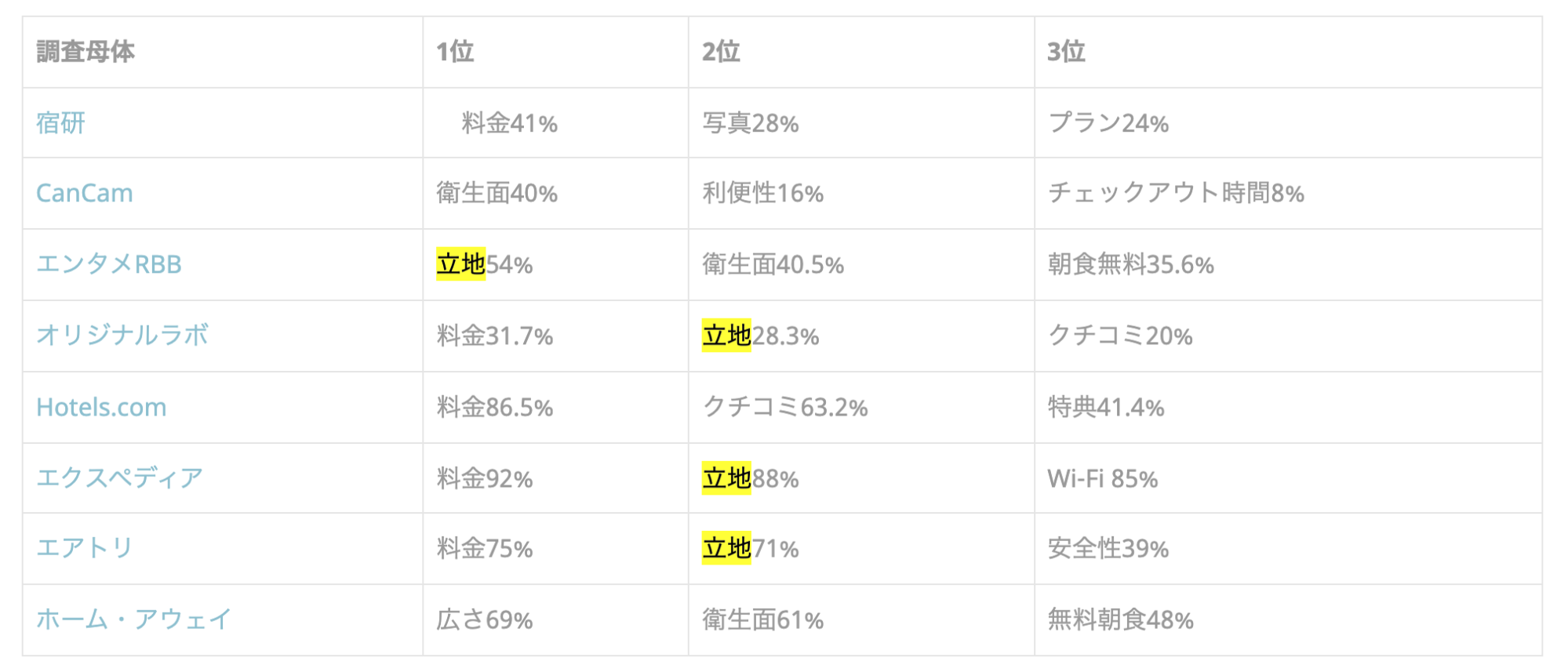
Task: Select the チェックアウト時間8% cell
Action: (x=1176, y=193)
